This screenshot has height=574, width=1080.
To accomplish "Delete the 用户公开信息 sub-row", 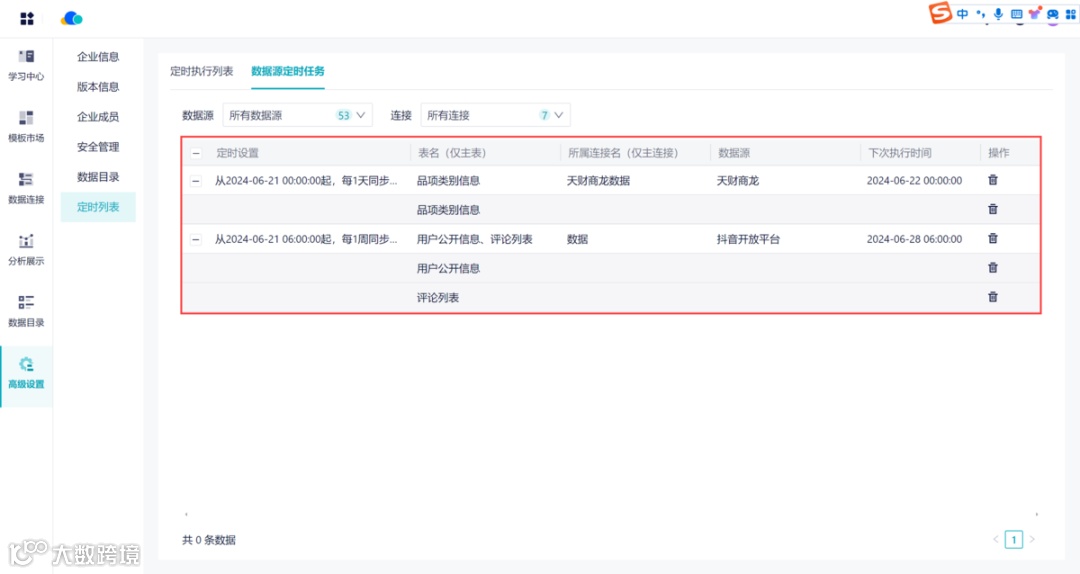I will click(993, 267).
